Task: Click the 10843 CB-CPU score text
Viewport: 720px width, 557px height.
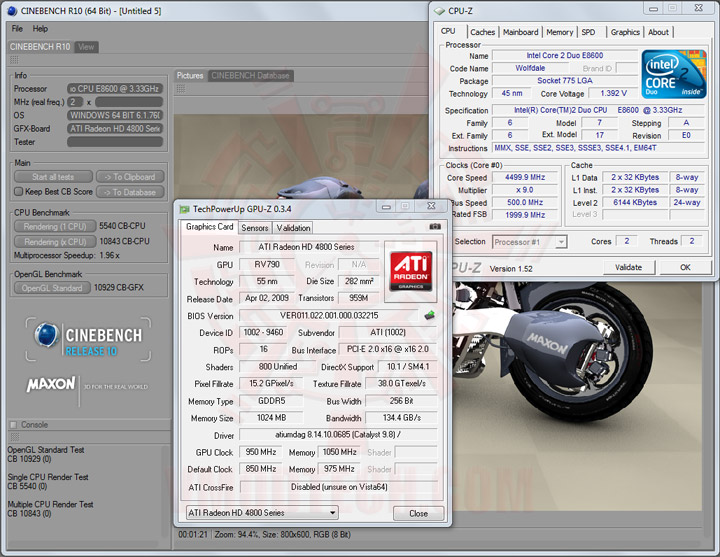Action: click(x=124, y=241)
